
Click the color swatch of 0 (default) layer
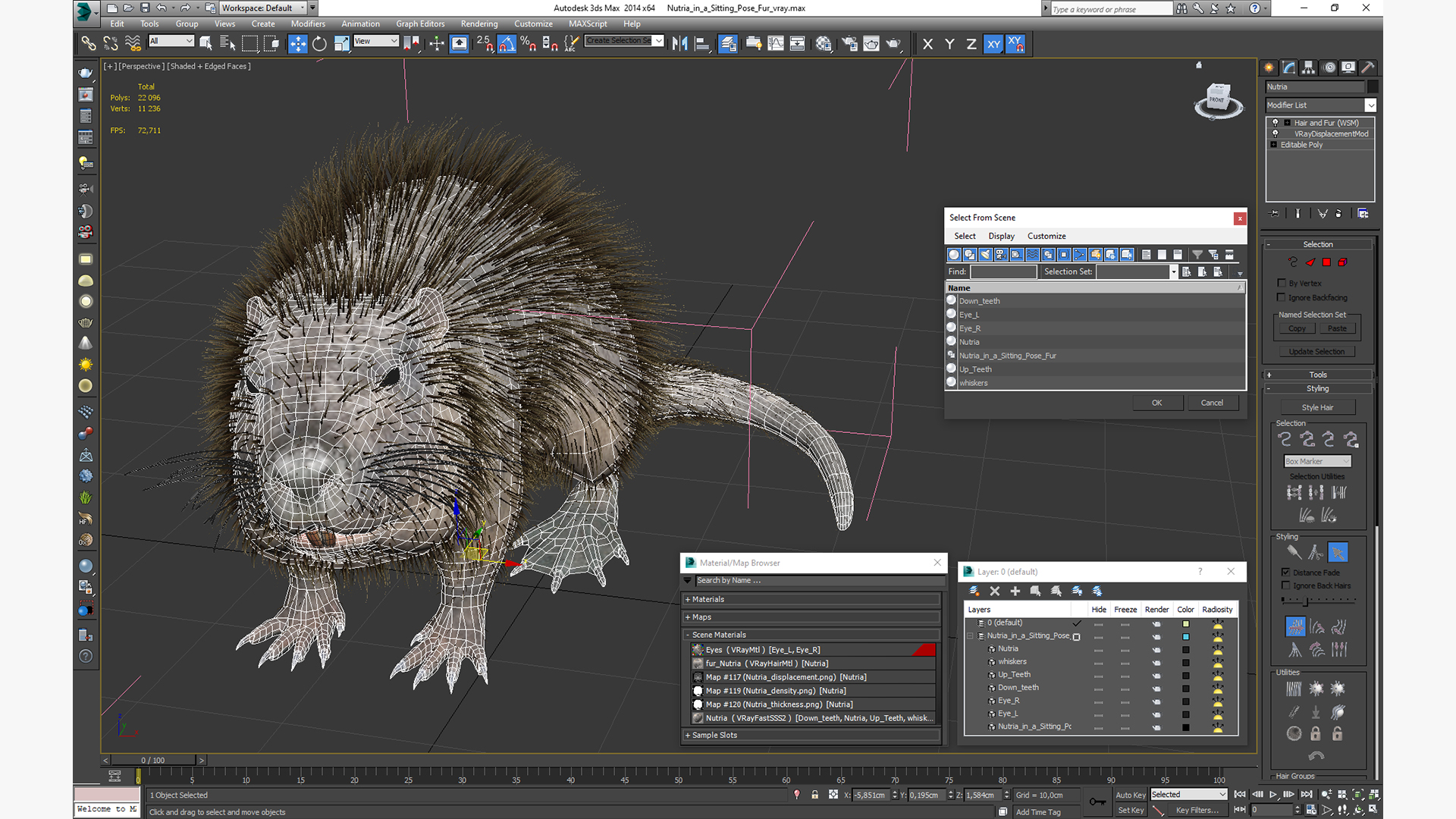[x=1186, y=624]
